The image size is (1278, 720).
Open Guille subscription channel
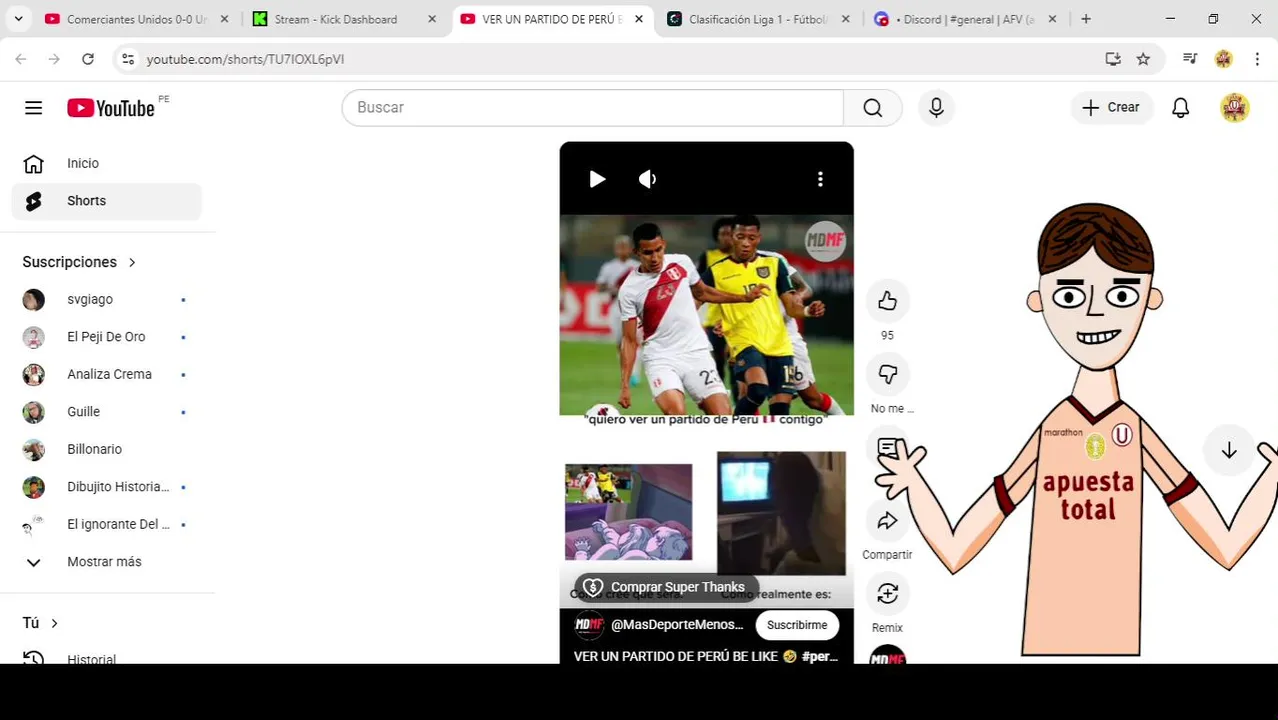point(107,412)
